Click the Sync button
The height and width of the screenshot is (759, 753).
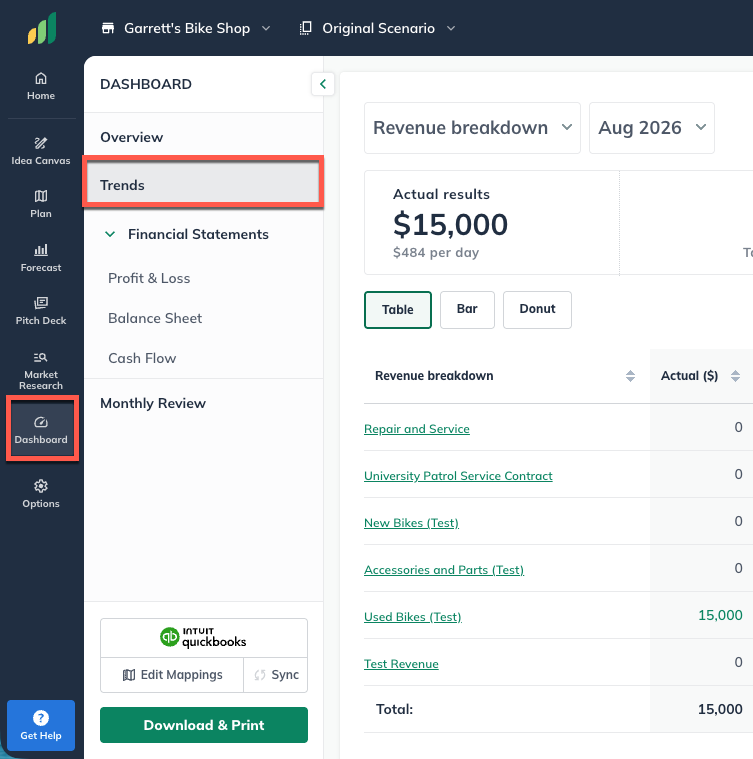pos(276,675)
